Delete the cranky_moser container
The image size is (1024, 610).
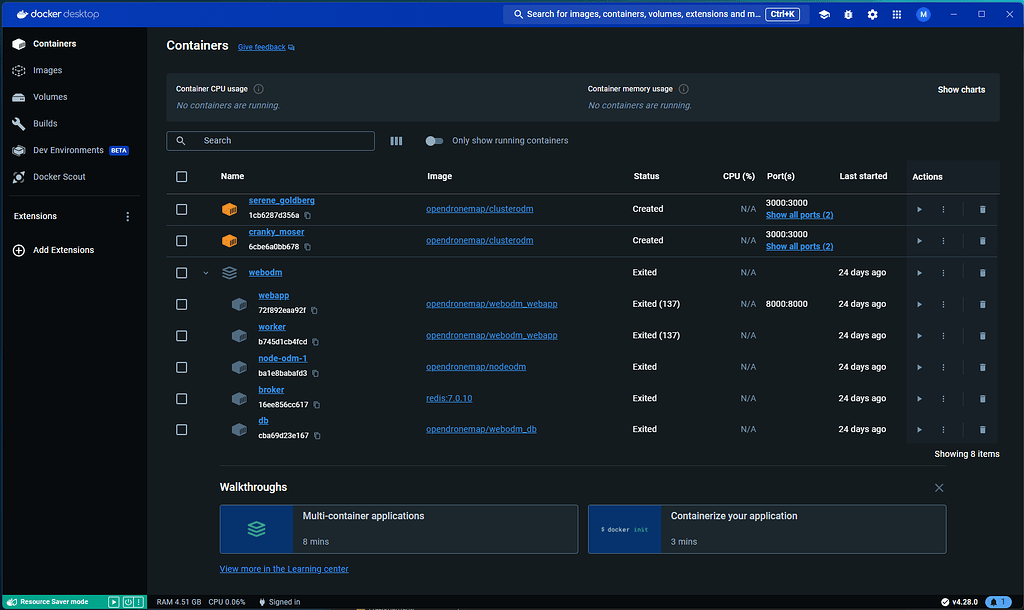click(x=982, y=240)
